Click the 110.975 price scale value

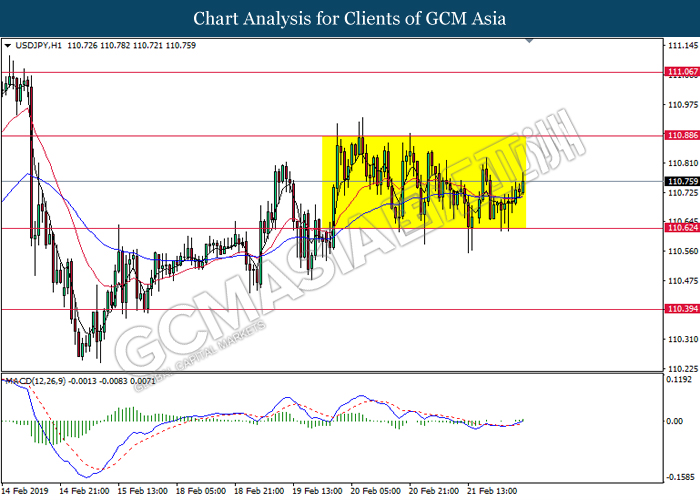click(x=683, y=105)
